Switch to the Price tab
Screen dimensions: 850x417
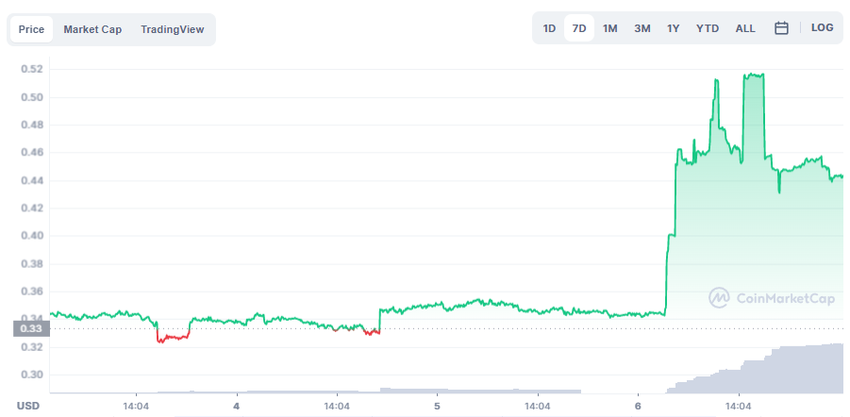tap(31, 29)
